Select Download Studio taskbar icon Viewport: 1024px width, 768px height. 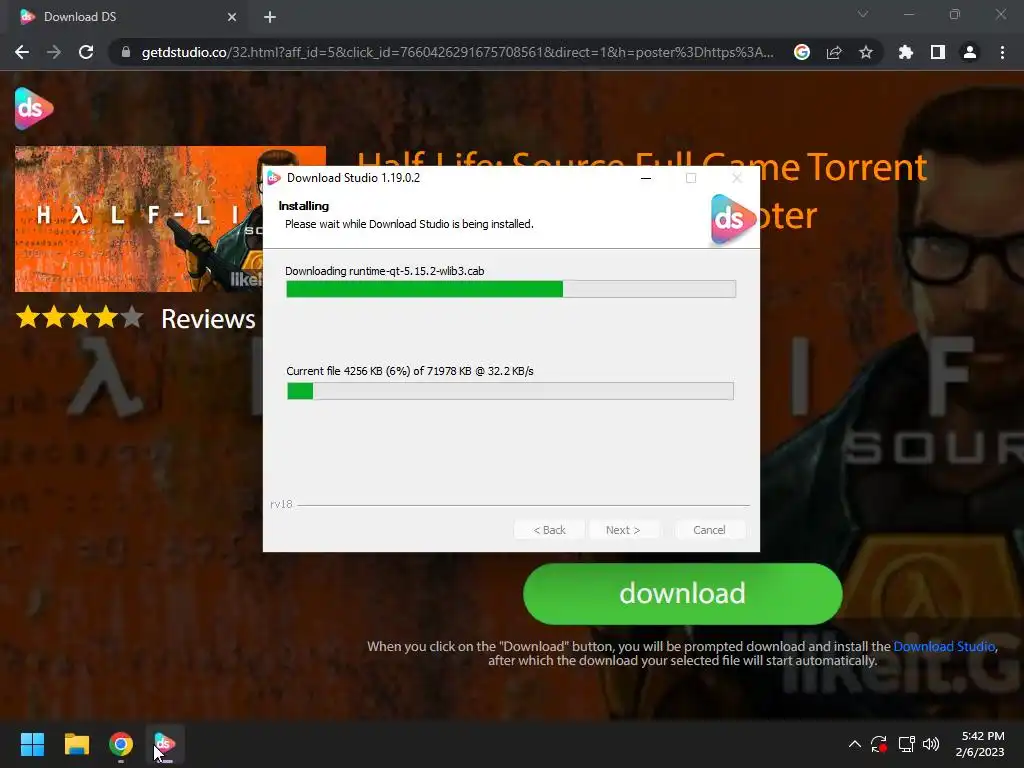pos(165,744)
